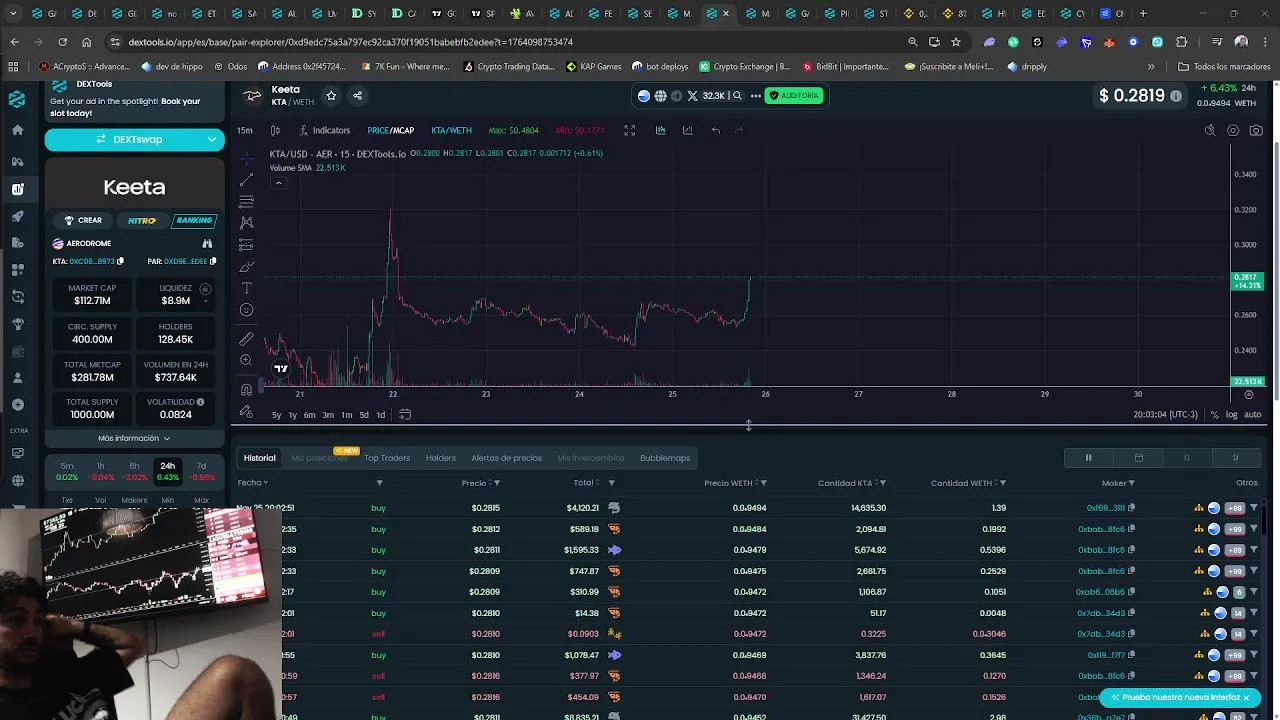Open swap aggregator icon in sidebar
Viewport: 1280px width, 720px height.
tap(17, 297)
